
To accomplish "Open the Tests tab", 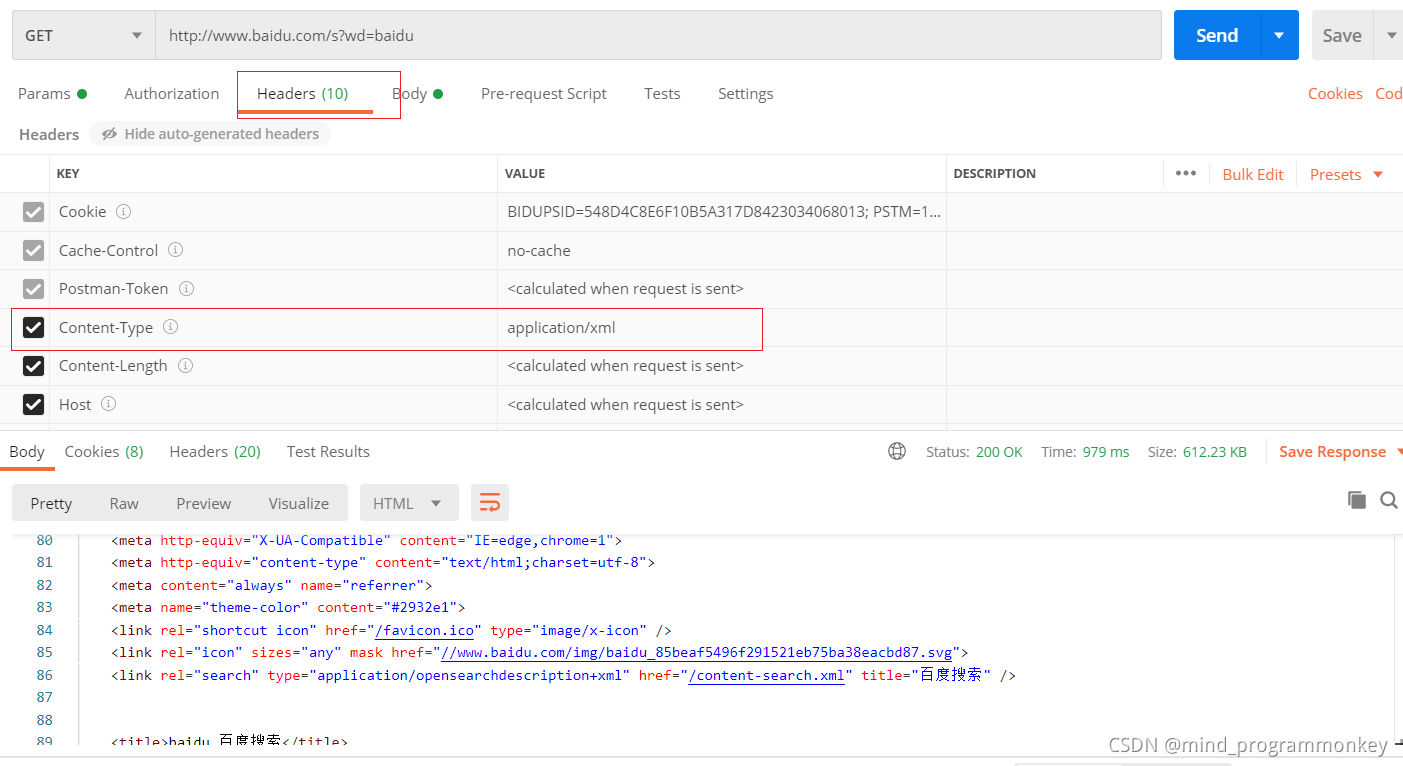I will click(662, 93).
